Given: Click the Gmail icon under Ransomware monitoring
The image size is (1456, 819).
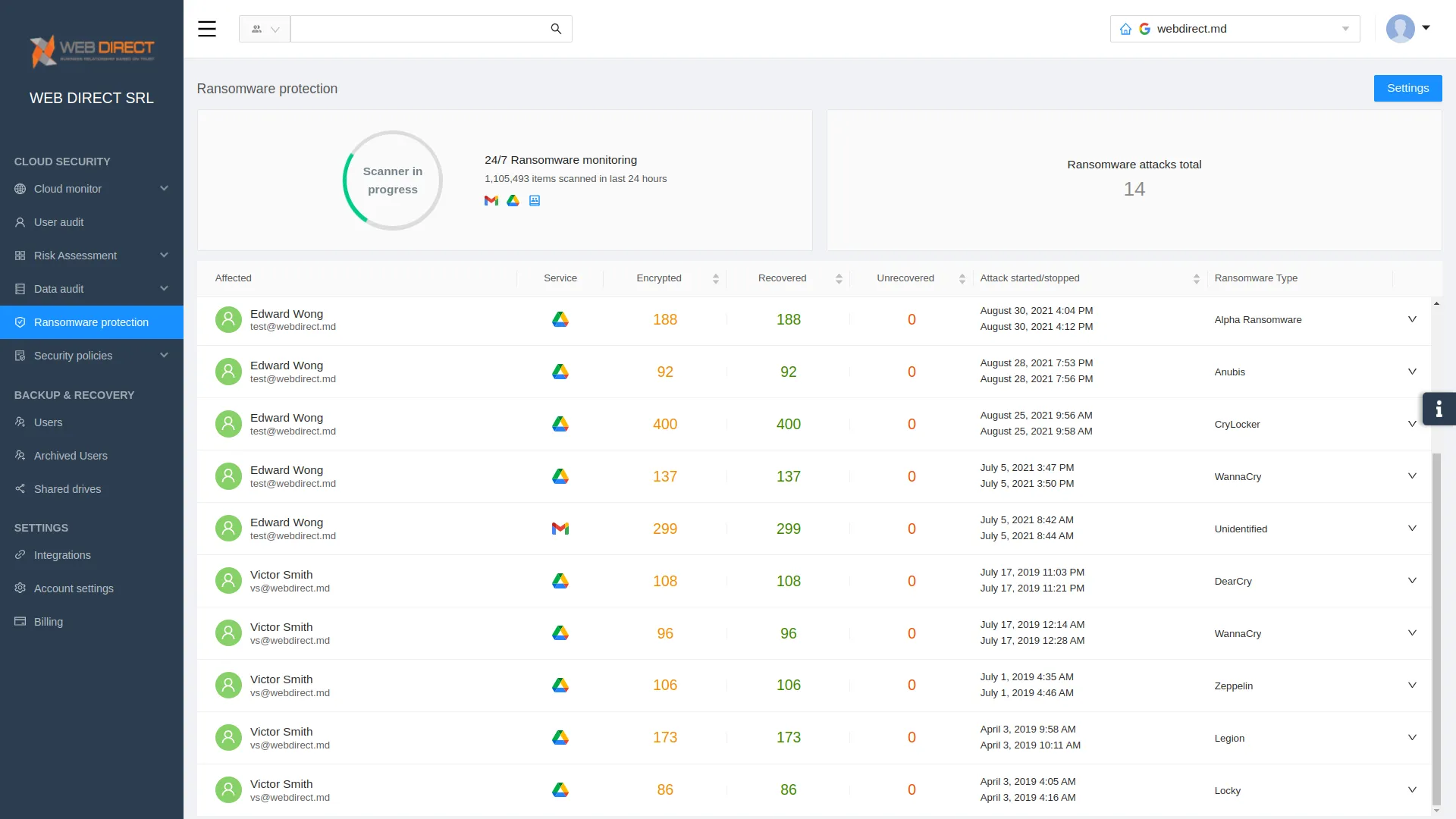Looking at the screenshot, I should click(491, 201).
